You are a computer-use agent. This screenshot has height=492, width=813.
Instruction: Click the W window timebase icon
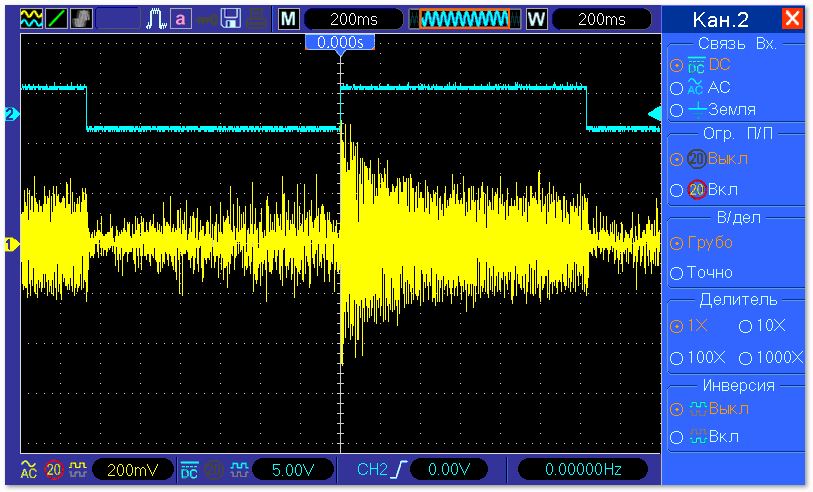pos(536,19)
